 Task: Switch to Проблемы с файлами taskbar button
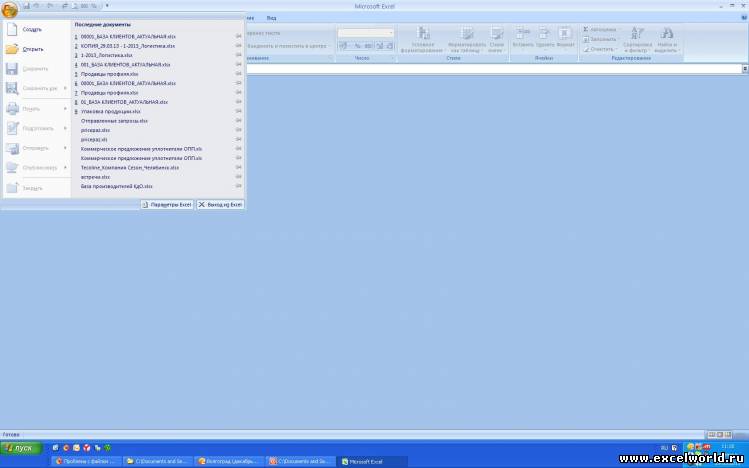click(x=86, y=461)
